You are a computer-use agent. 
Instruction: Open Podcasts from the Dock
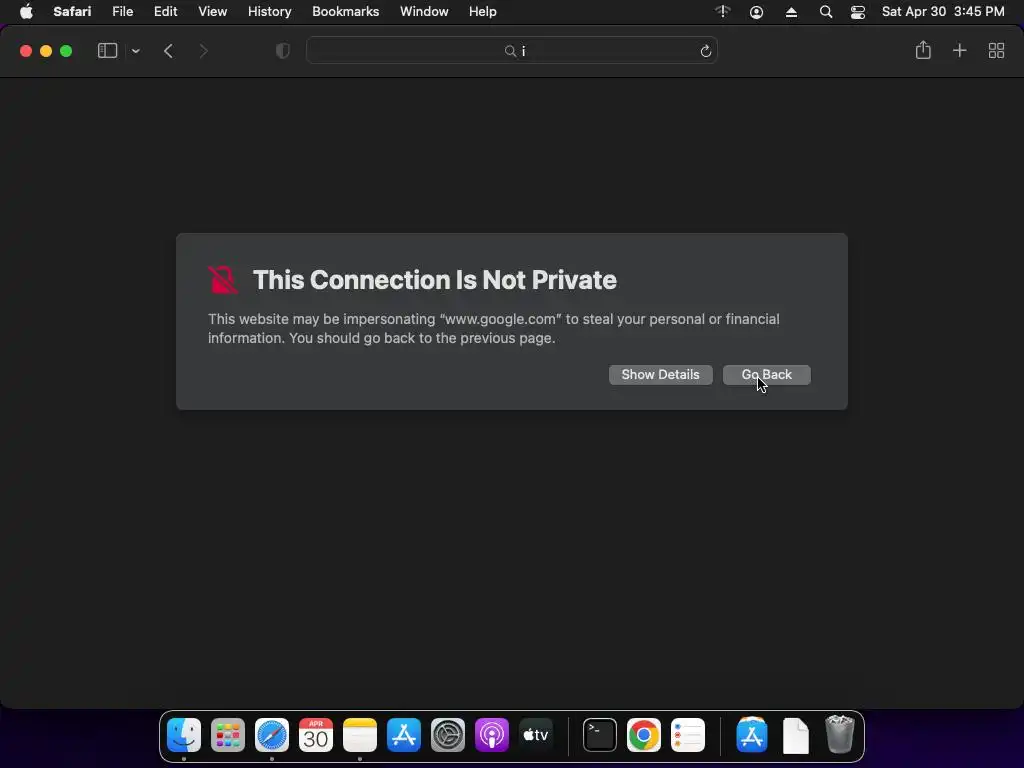tap(492, 735)
